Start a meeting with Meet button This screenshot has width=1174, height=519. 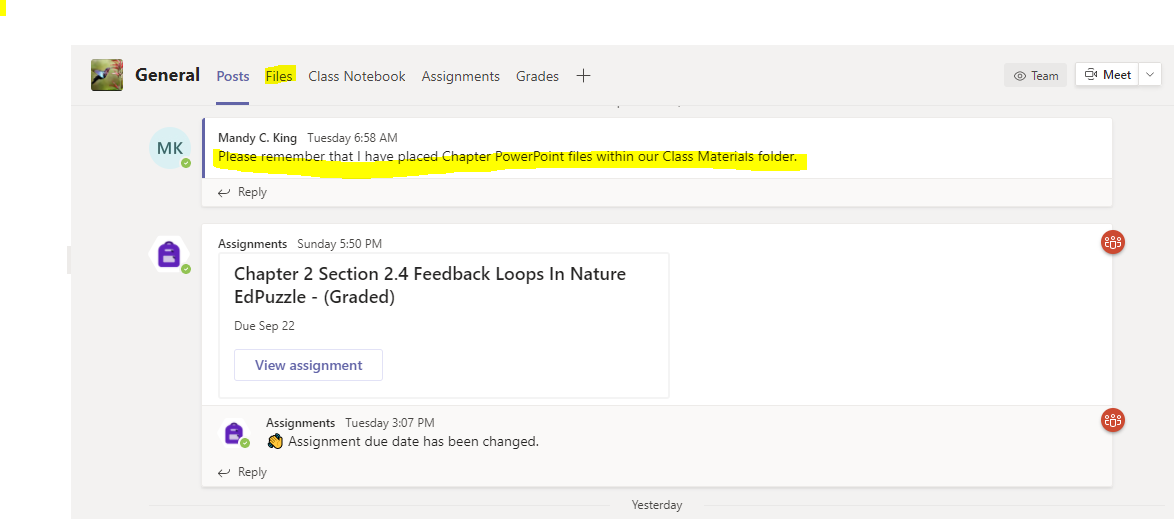[x=1107, y=74]
